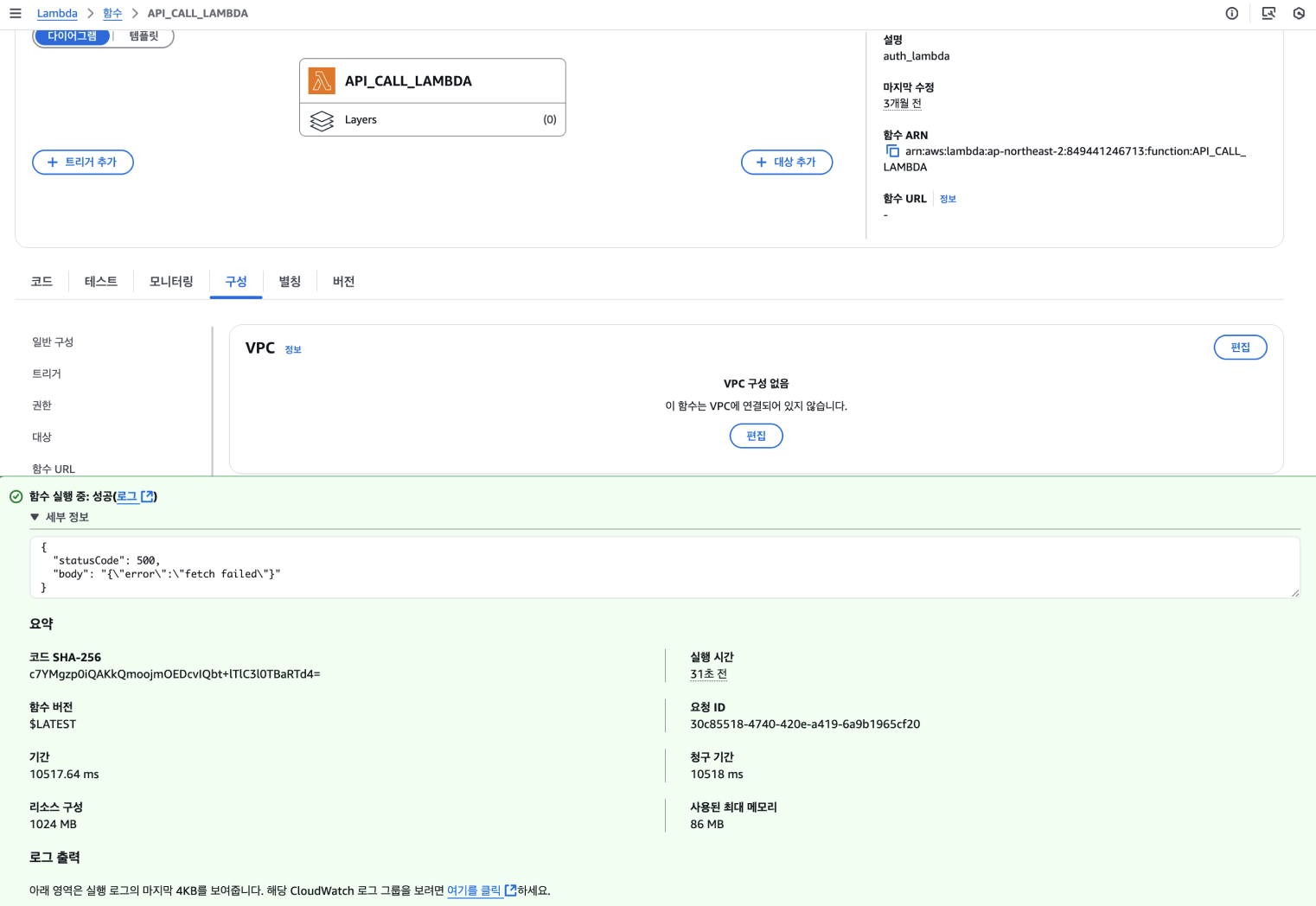
Task: Collapse the 세부 정보 section
Action: point(60,517)
